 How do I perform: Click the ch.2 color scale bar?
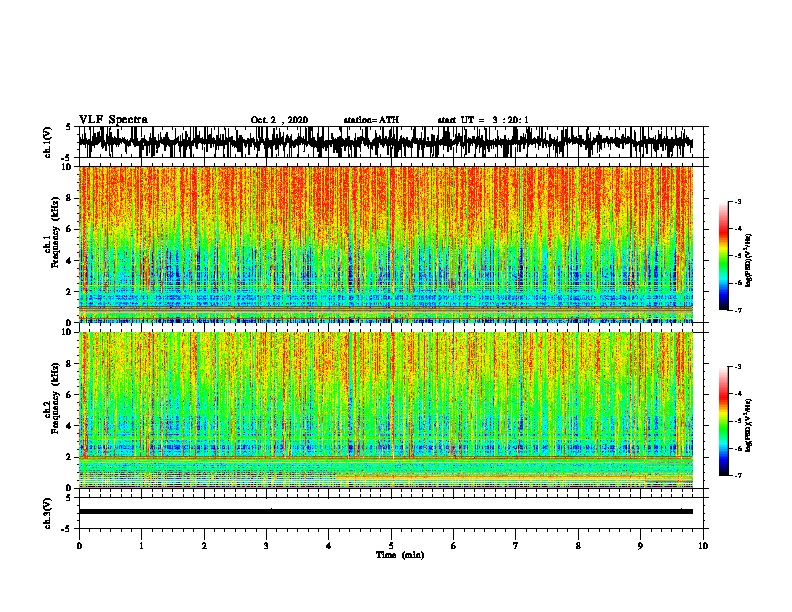pos(723,421)
